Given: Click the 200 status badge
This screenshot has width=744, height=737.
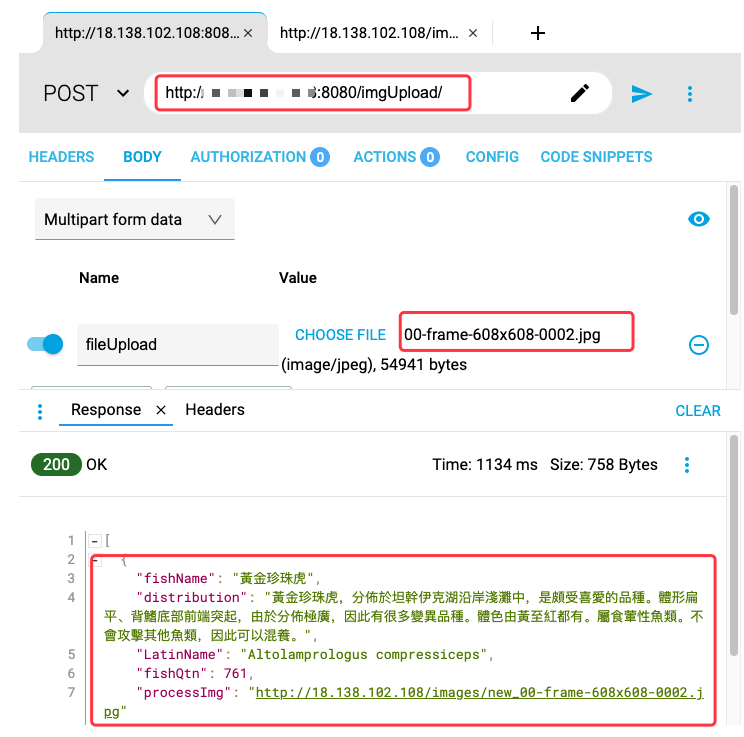Looking at the screenshot, I should pyautogui.click(x=56, y=464).
